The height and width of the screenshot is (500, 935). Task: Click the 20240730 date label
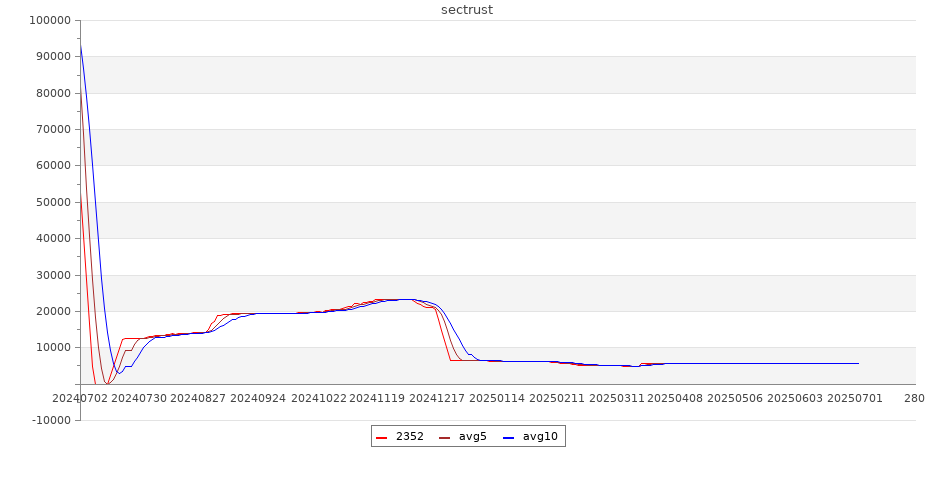coord(139,398)
